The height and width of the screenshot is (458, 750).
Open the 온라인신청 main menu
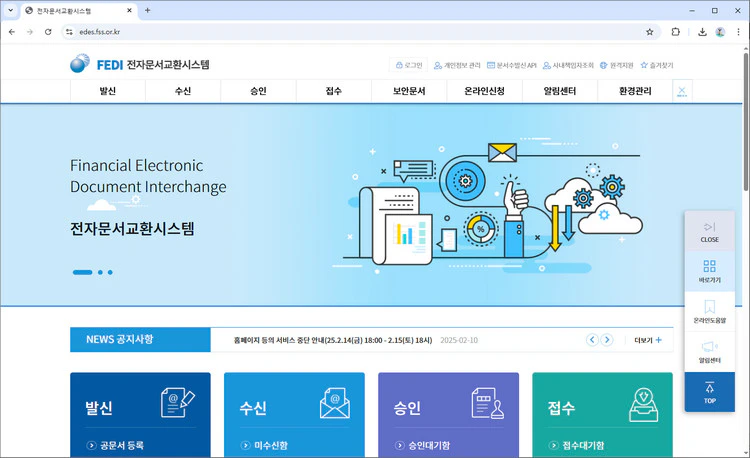[484, 91]
